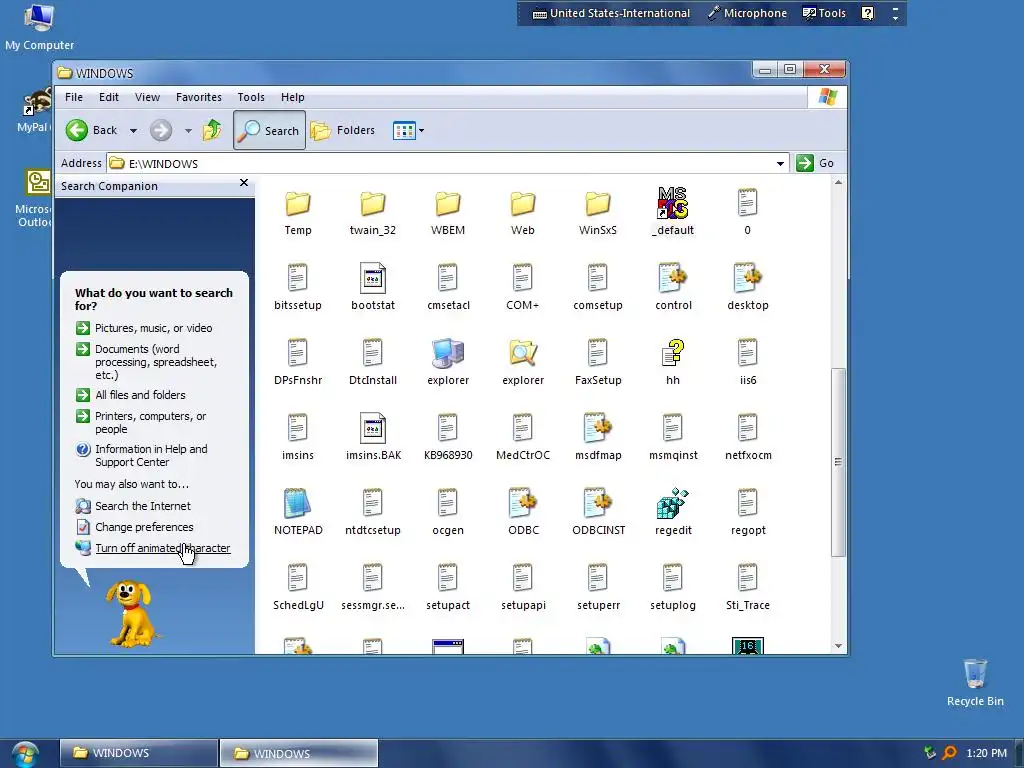Toggle the Folders pane button

point(343,131)
